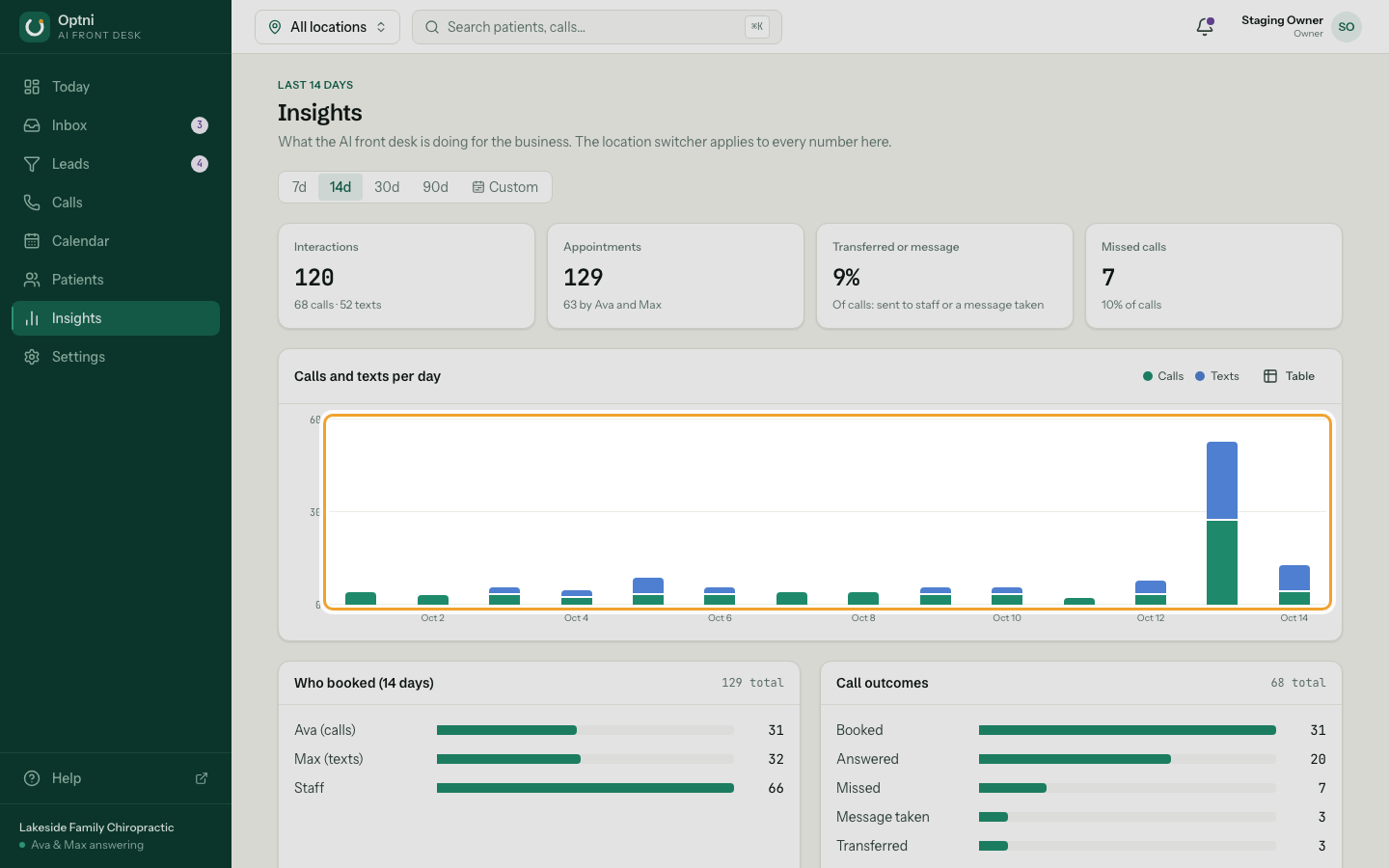Click the Optni logo icon
Viewport: 1389px width, 868px height.
(x=35, y=27)
